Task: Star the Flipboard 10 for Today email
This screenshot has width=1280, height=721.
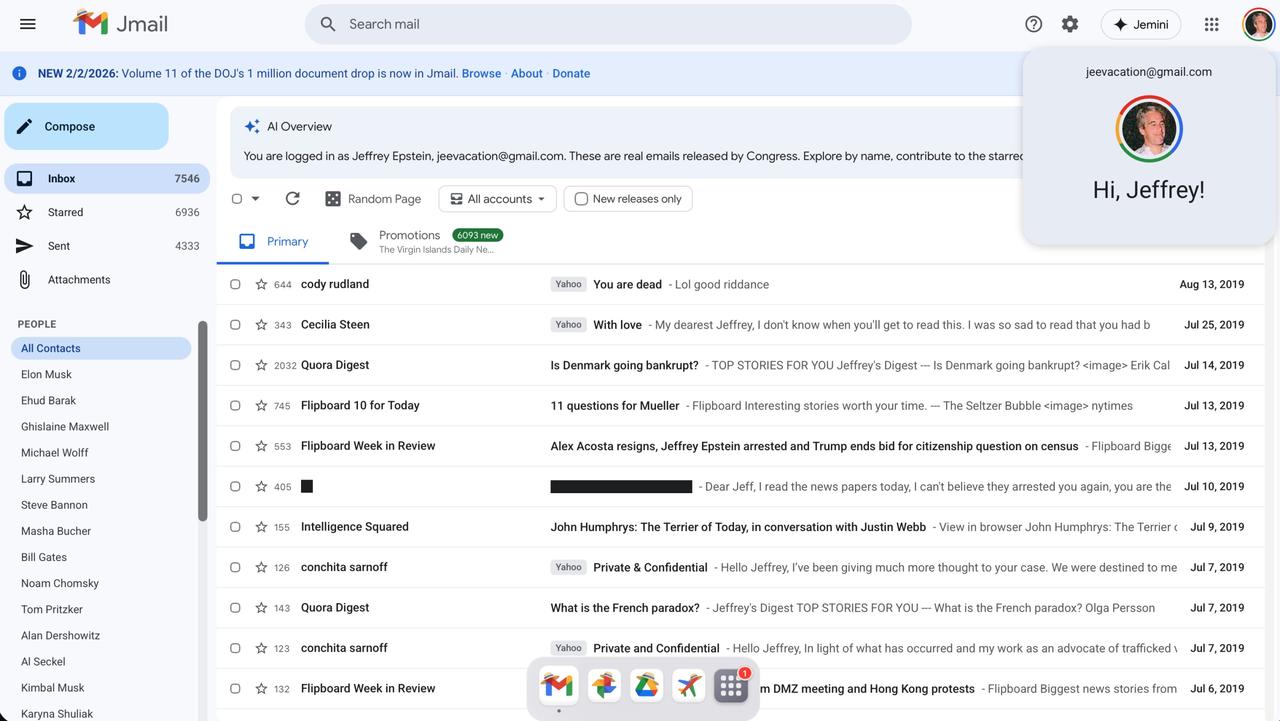Action: click(x=261, y=405)
